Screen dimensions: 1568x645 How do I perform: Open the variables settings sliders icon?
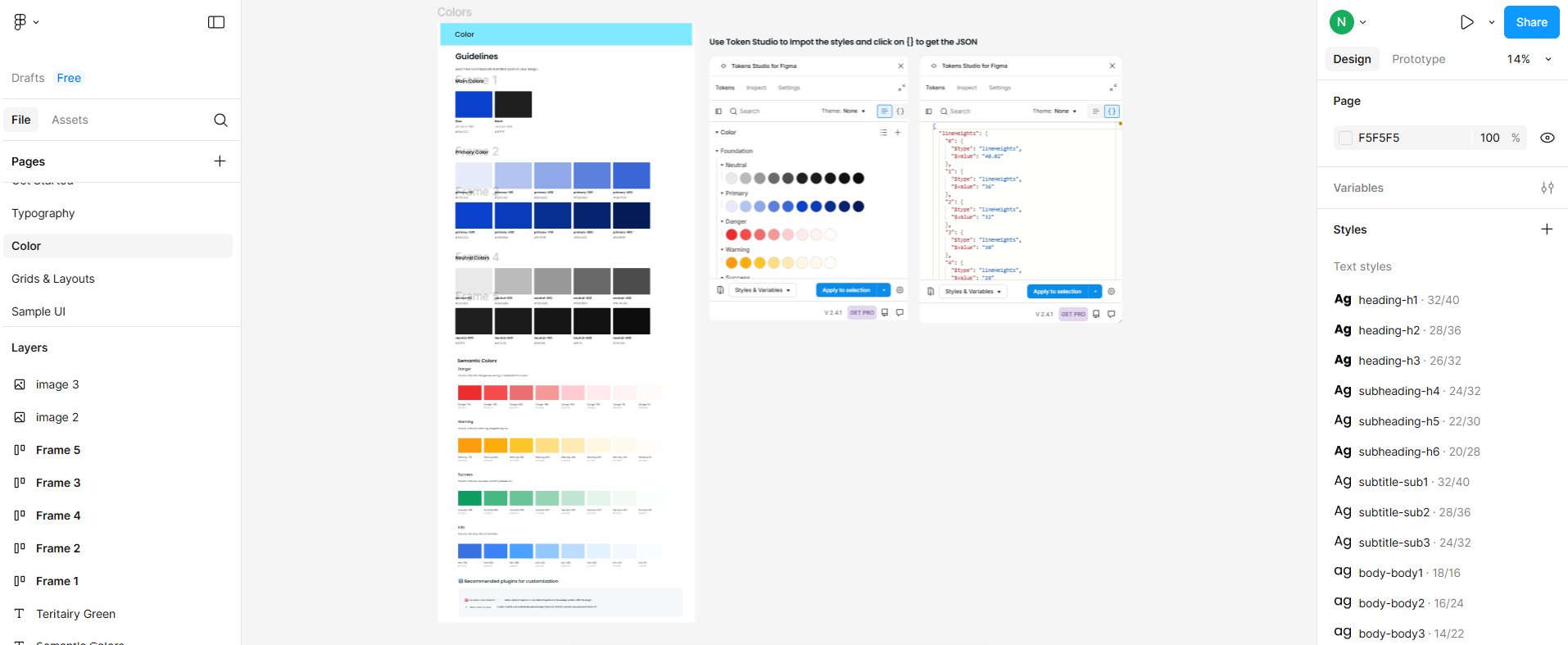pos(1547,188)
